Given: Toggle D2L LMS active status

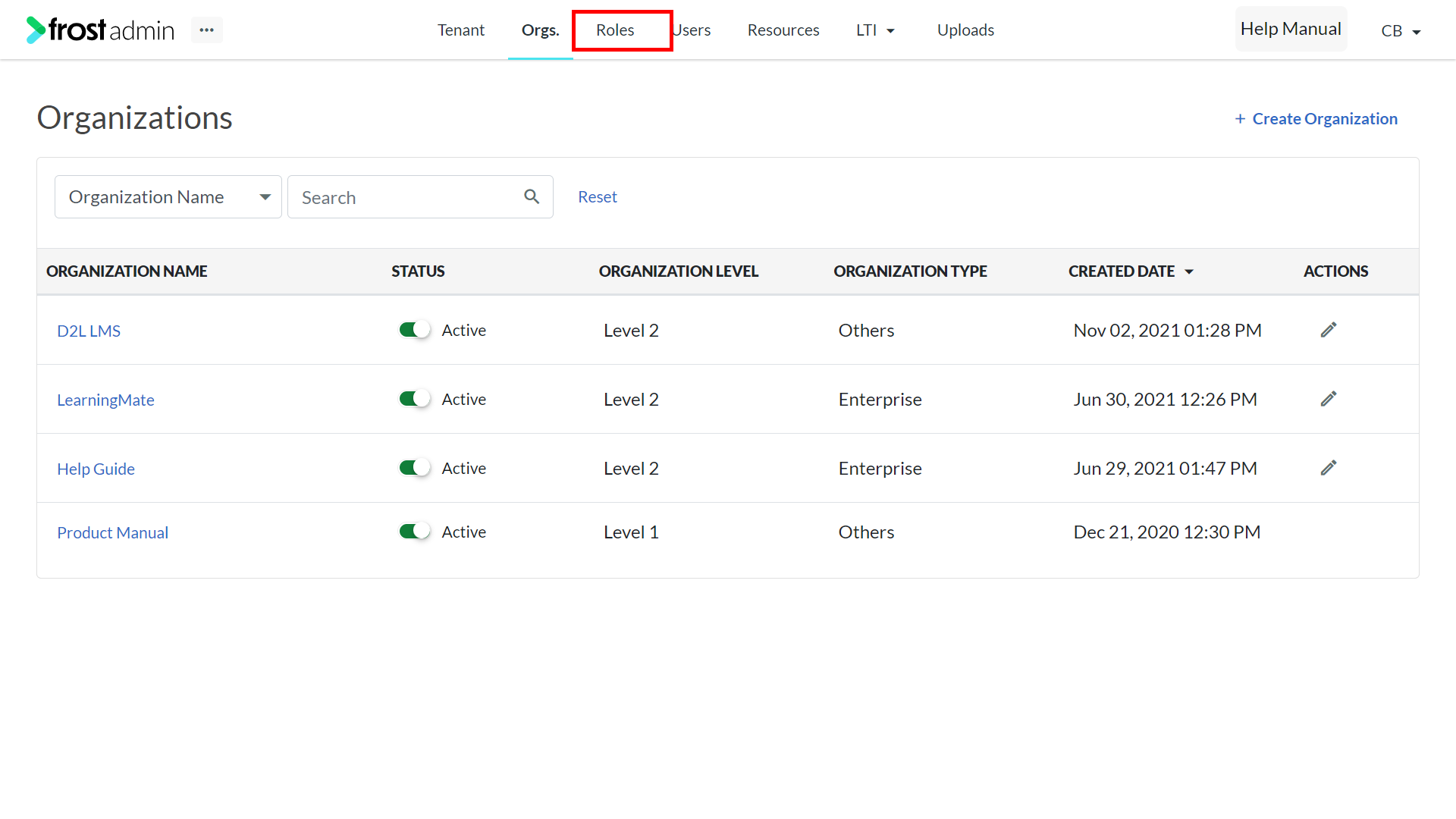Looking at the screenshot, I should click(415, 330).
